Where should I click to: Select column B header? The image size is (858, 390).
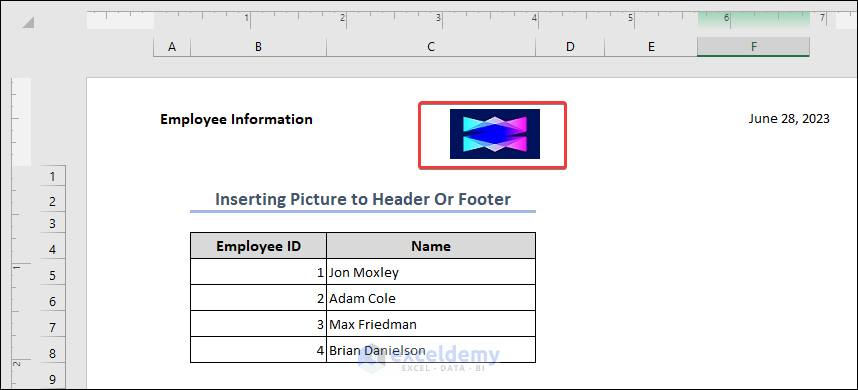[258, 47]
